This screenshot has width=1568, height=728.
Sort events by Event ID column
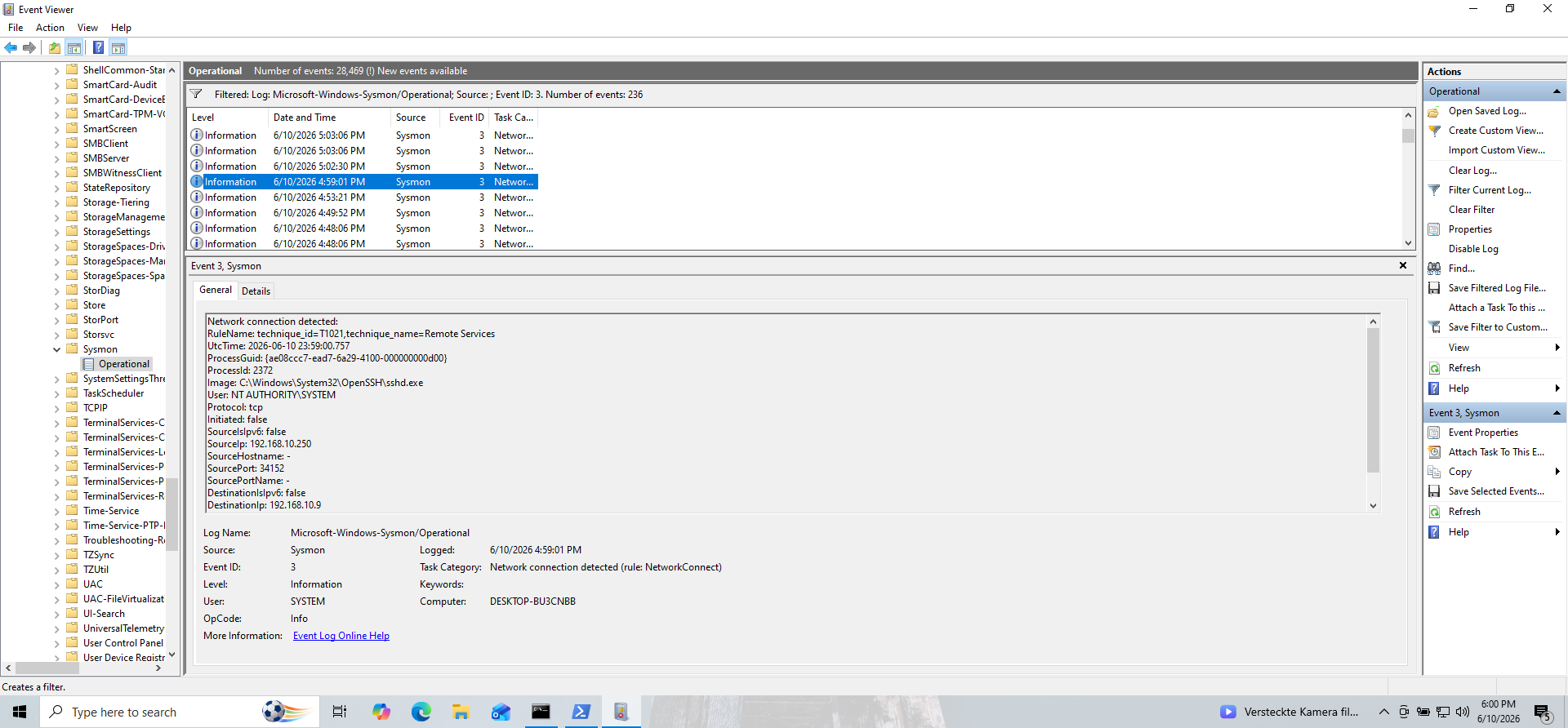click(465, 118)
